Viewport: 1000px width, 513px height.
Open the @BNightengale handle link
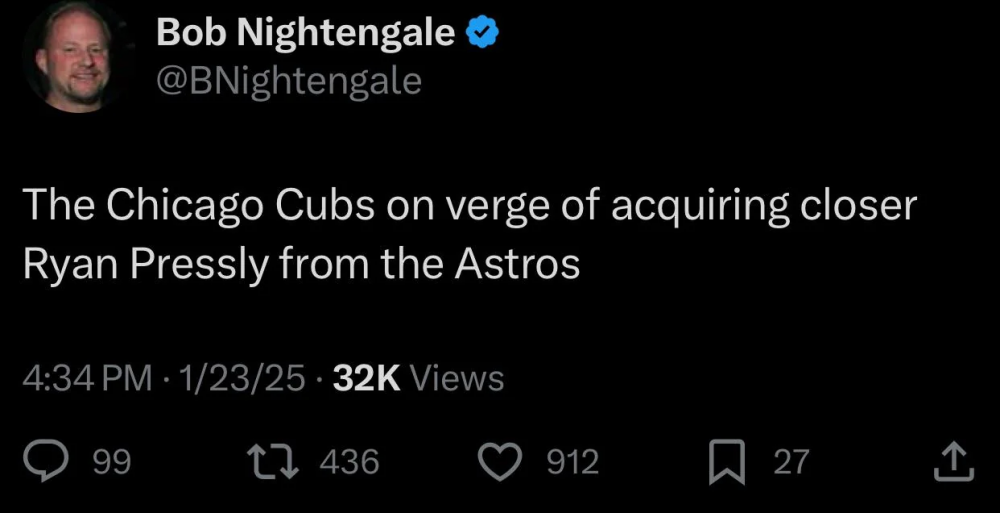coord(289,81)
